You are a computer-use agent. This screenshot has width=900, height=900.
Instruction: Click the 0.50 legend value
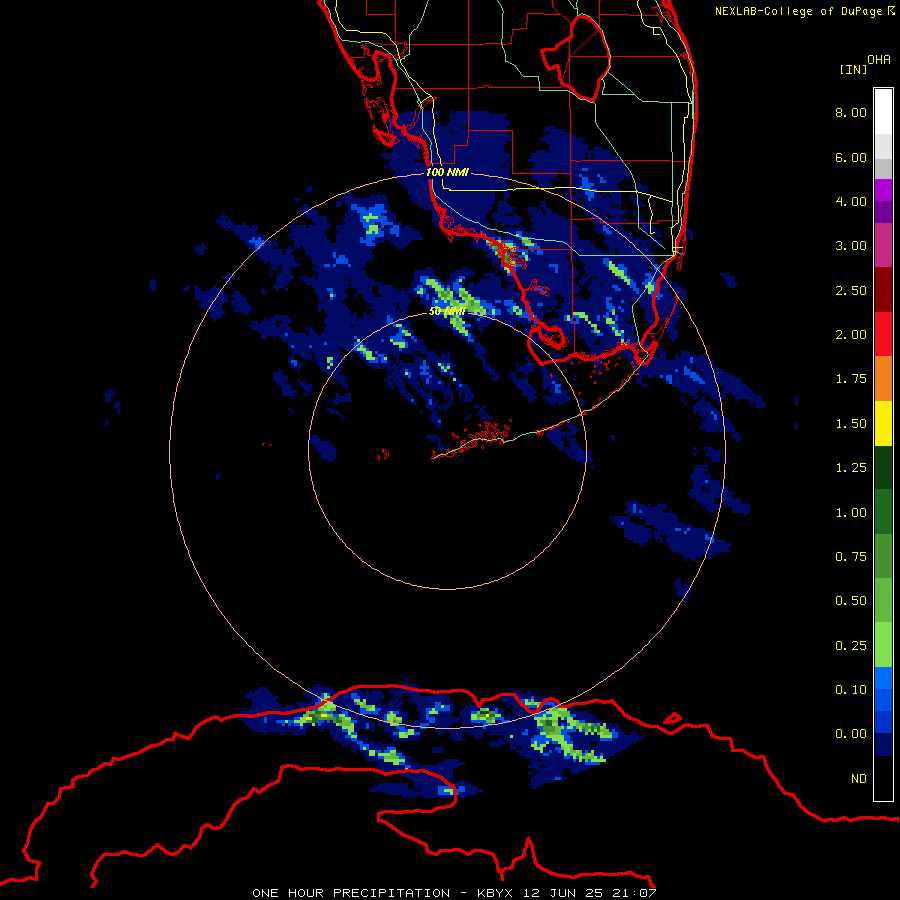coord(851,601)
